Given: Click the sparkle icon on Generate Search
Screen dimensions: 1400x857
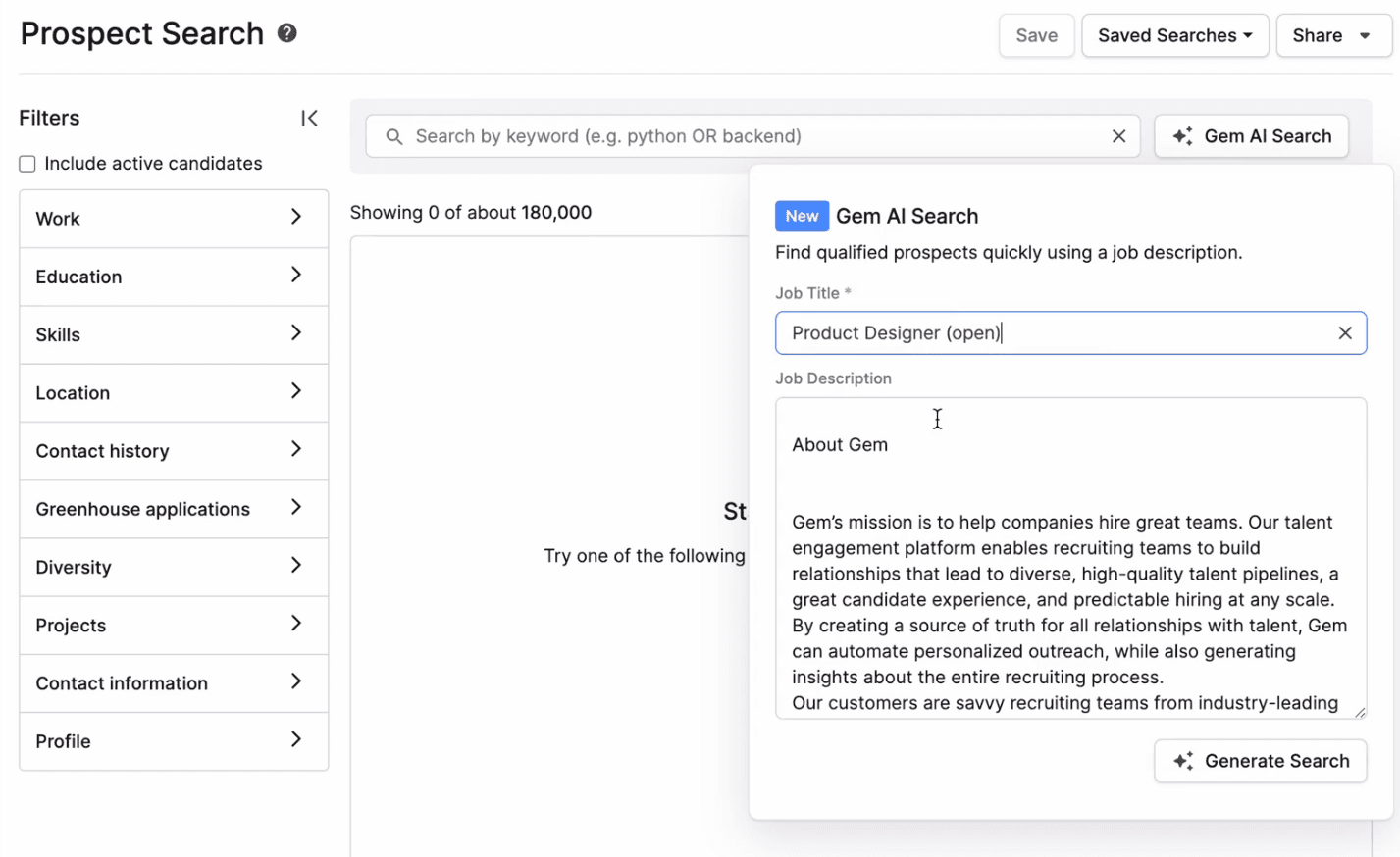Looking at the screenshot, I should (x=1182, y=760).
